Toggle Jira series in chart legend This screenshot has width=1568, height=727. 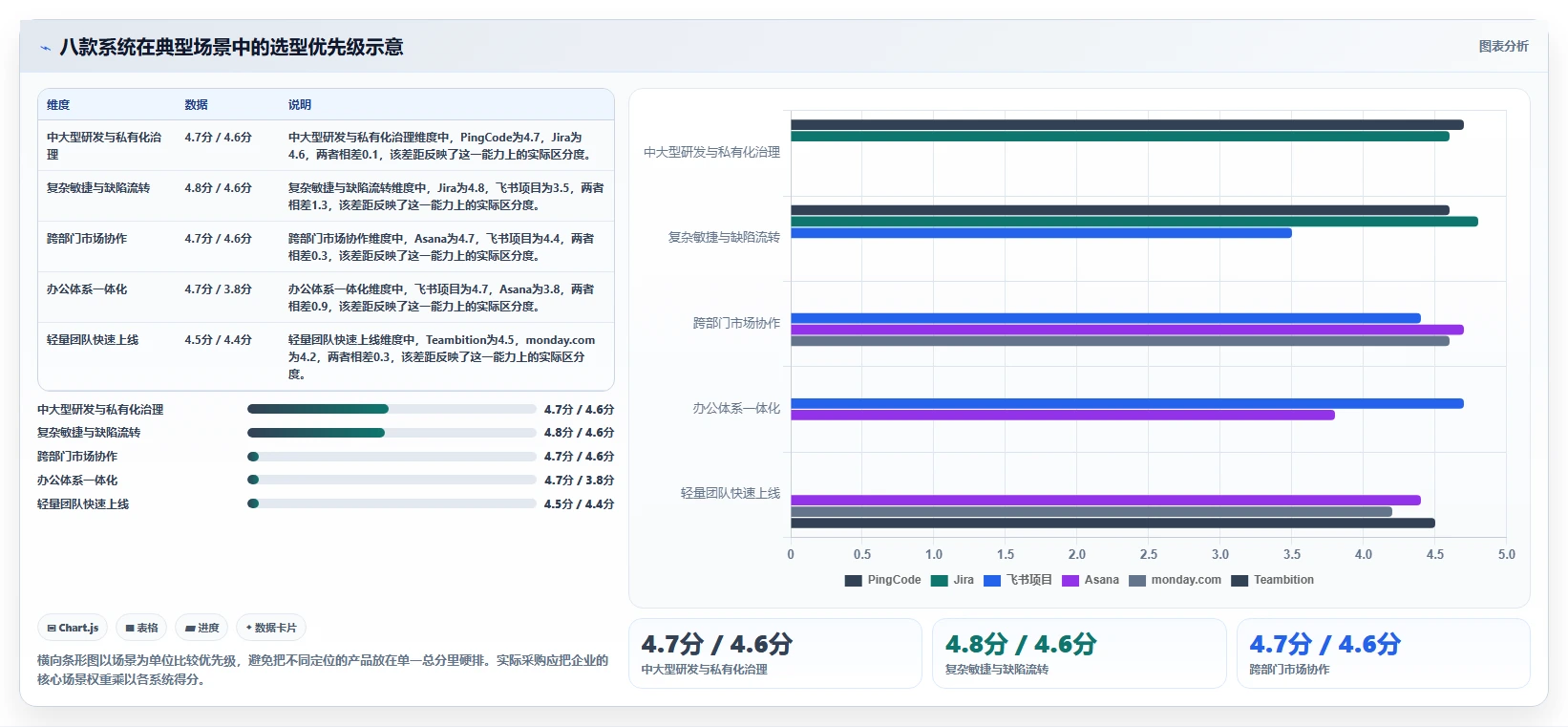952,580
